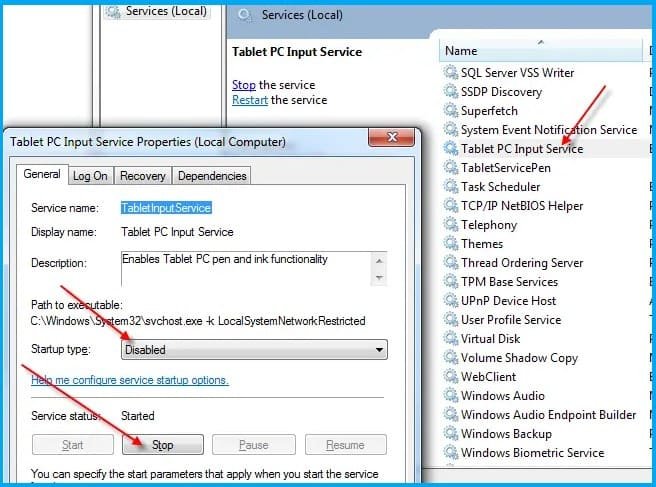Select the WebClient name text
This screenshot has width=656, height=487.
click(488, 377)
